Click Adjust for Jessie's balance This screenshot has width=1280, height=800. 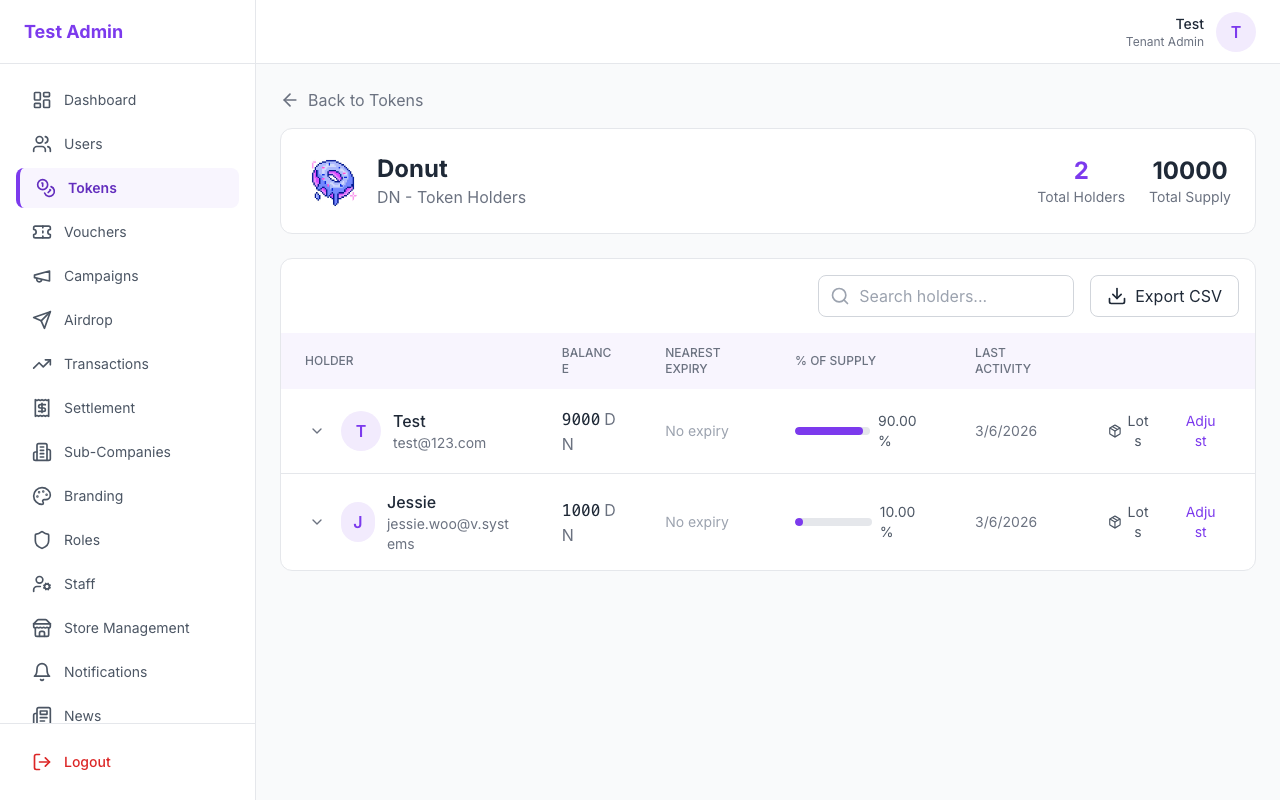coord(1200,522)
